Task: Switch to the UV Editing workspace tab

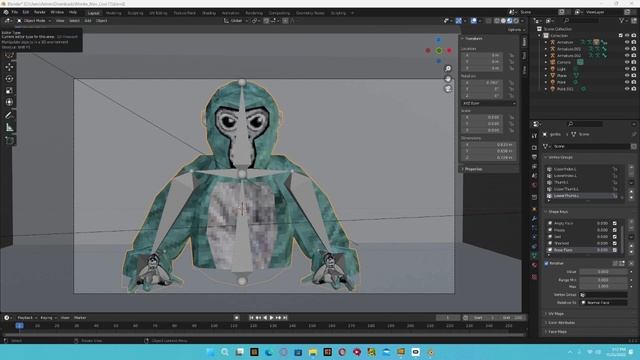Action: (x=158, y=13)
